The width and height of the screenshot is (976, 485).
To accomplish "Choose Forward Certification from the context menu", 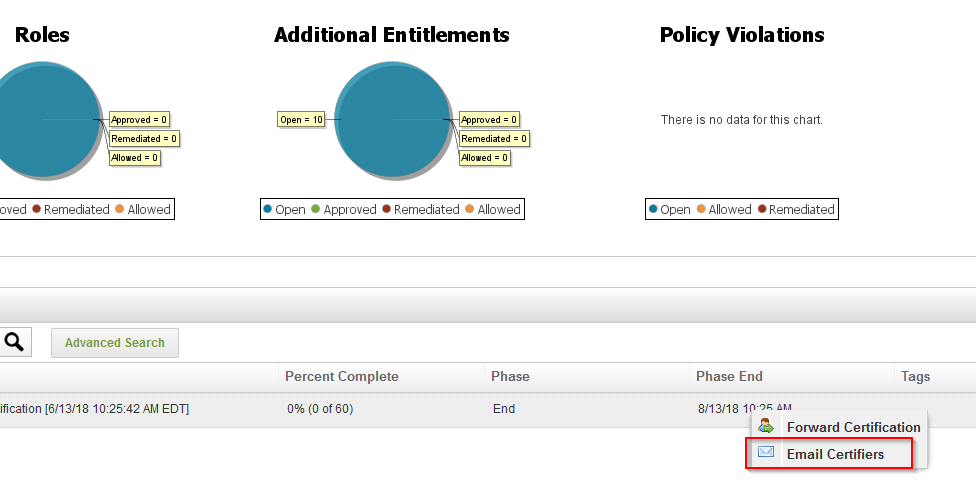I will (853, 427).
